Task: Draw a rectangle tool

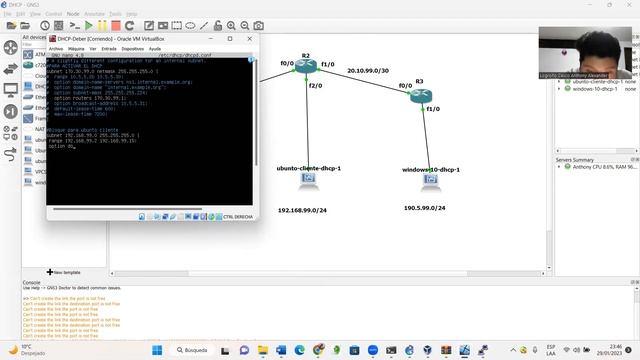Action: click(177, 26)
